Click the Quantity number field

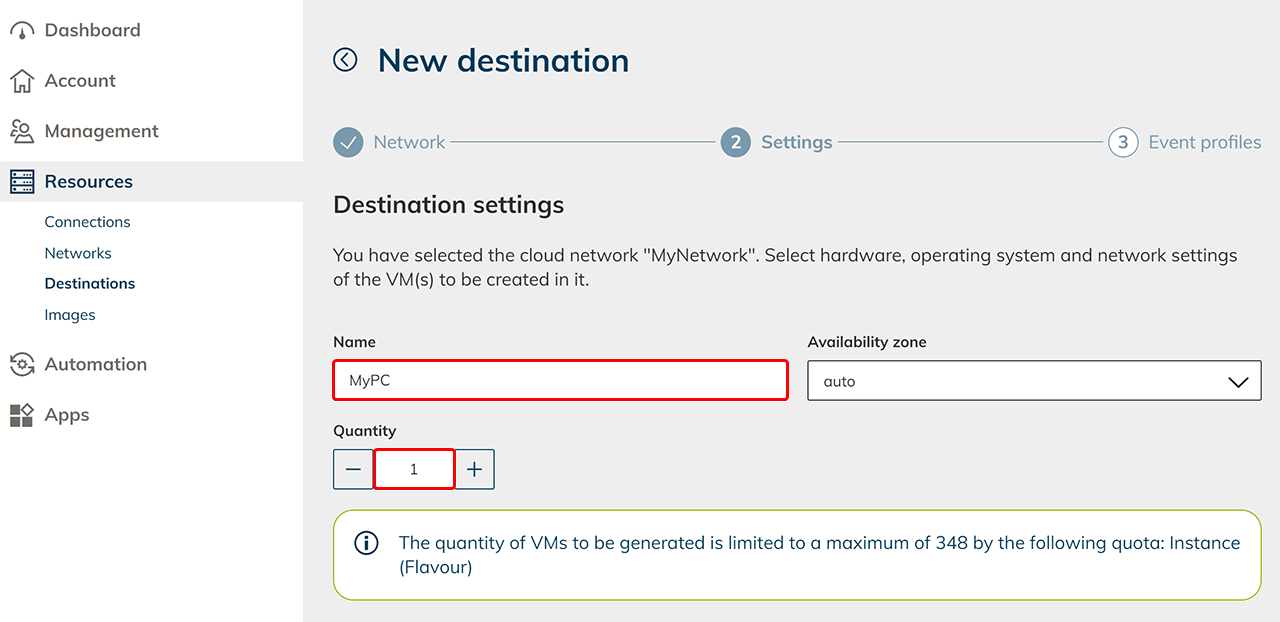click(x=414, y=469)
